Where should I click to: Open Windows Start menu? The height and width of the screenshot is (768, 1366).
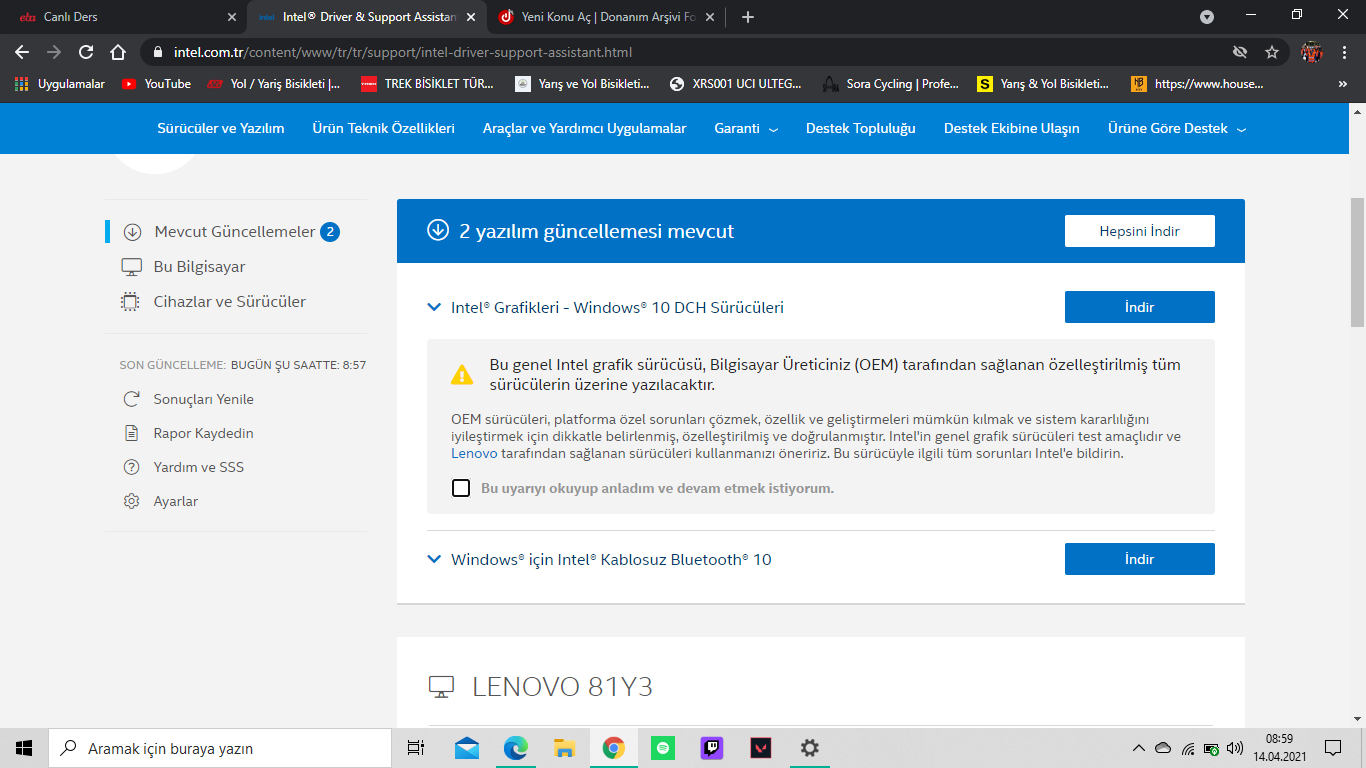[x=24, y=748]
